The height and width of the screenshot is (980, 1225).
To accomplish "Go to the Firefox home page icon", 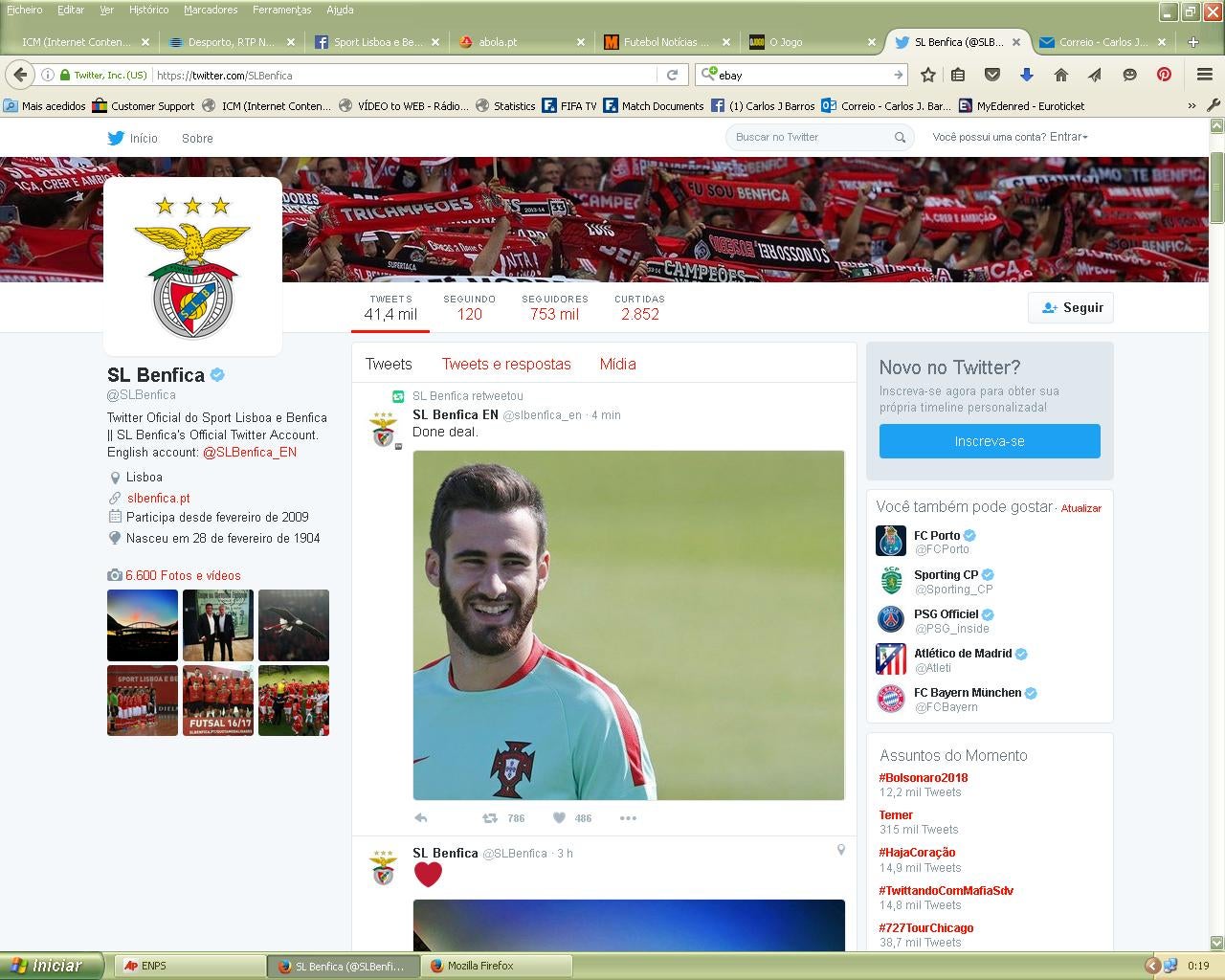I will tap(1060, 75).
